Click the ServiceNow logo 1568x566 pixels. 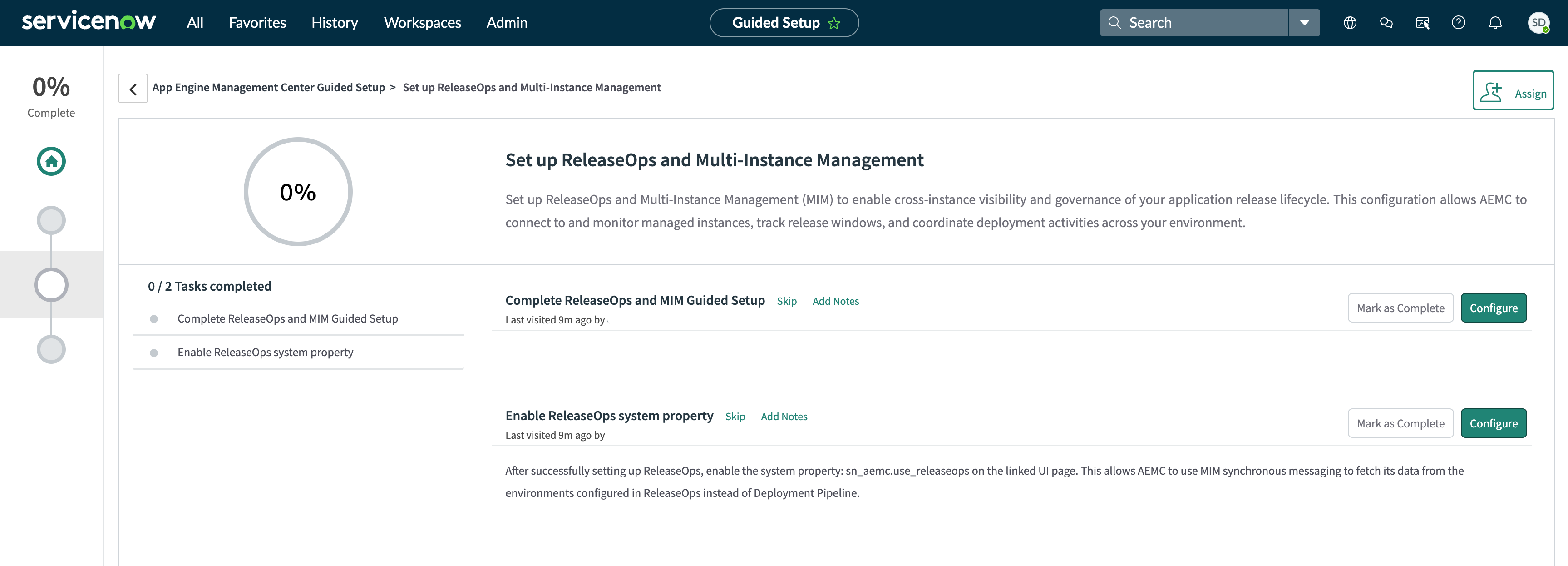(89, 21)
